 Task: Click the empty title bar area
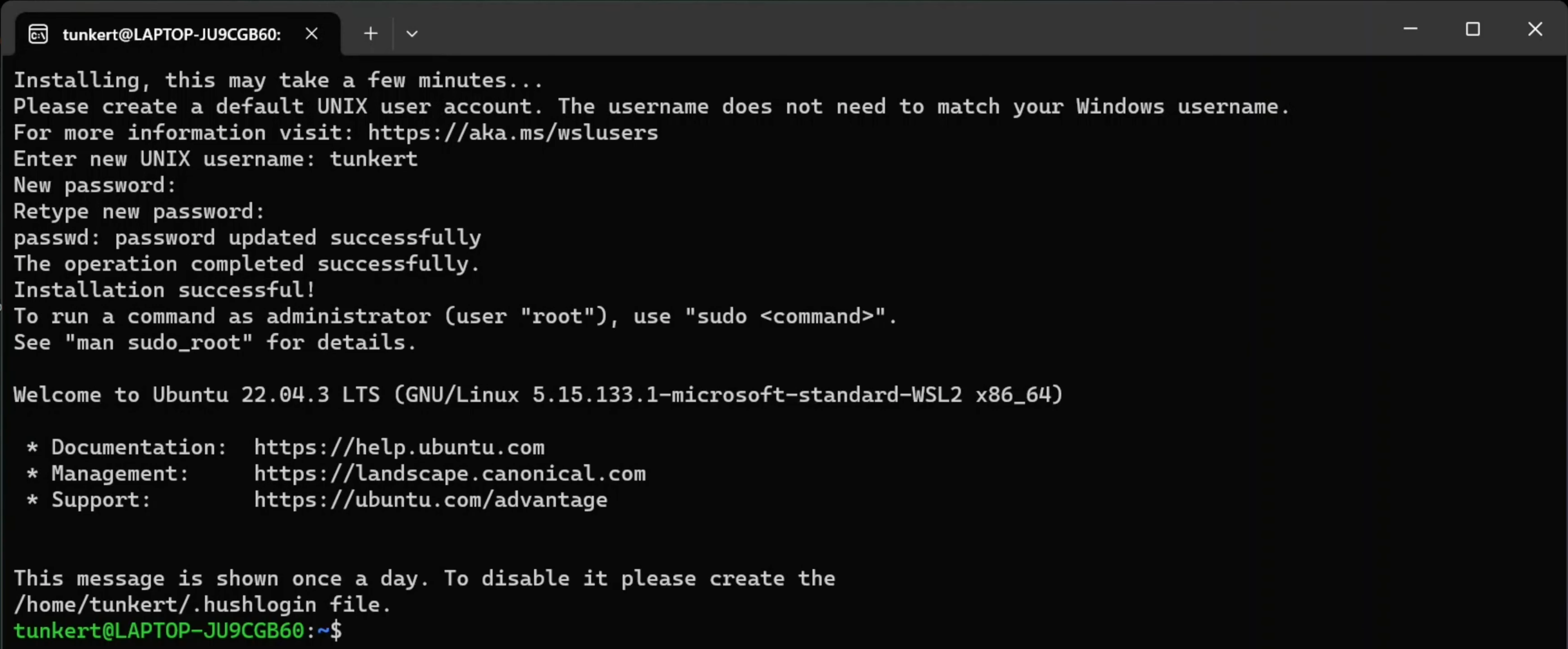852,29
